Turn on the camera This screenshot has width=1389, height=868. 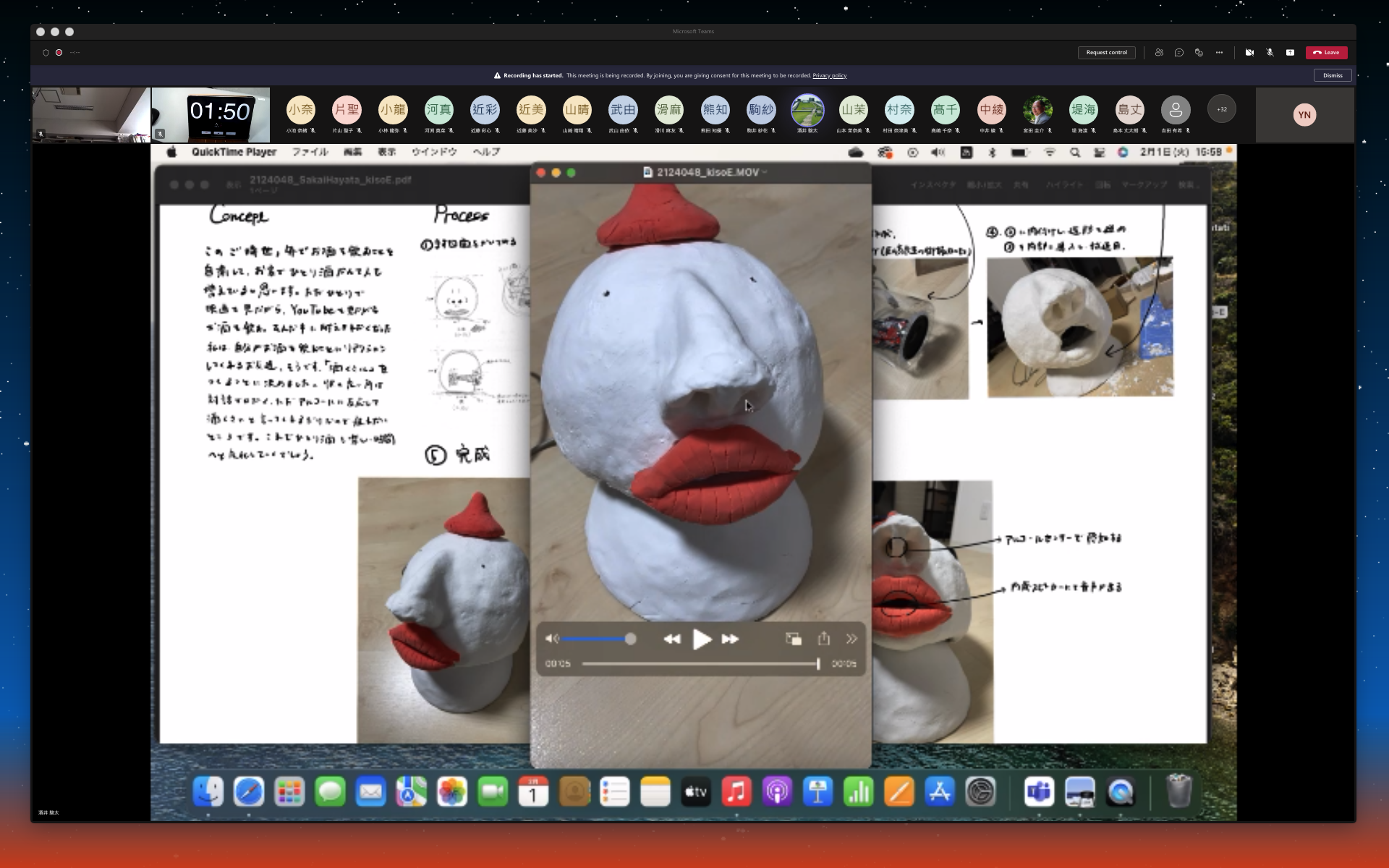(x=1249, y=53)
